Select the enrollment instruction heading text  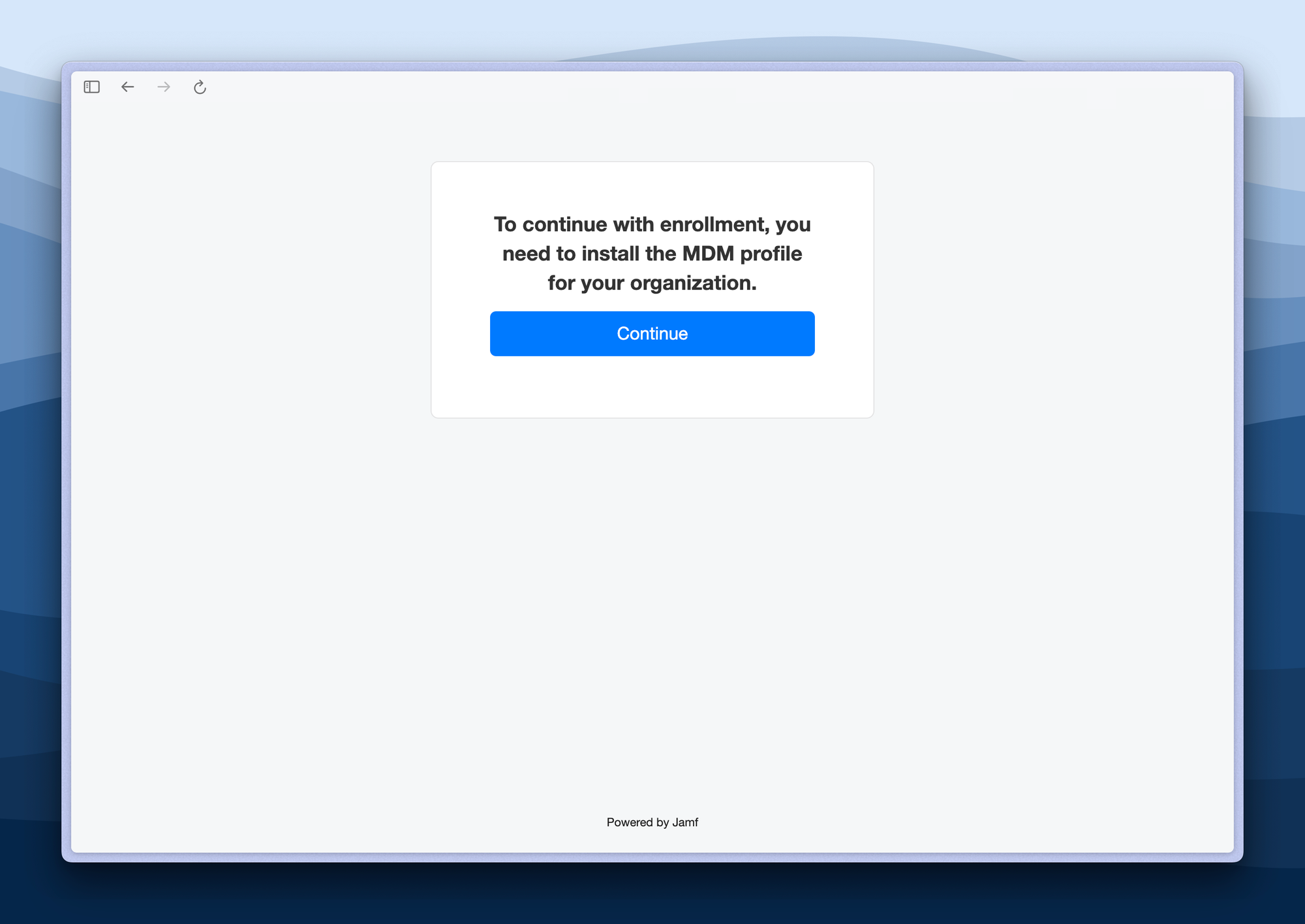[652, 253]
